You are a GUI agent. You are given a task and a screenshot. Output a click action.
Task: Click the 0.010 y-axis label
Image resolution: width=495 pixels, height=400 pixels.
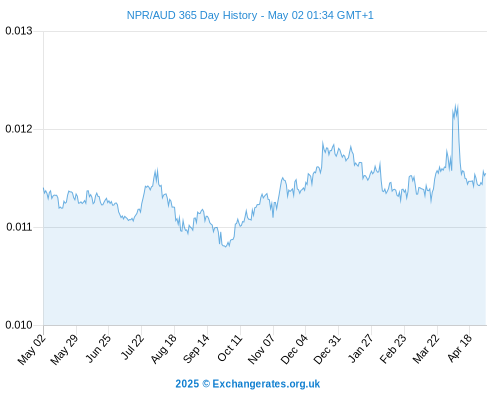click(x=19, y=325)
